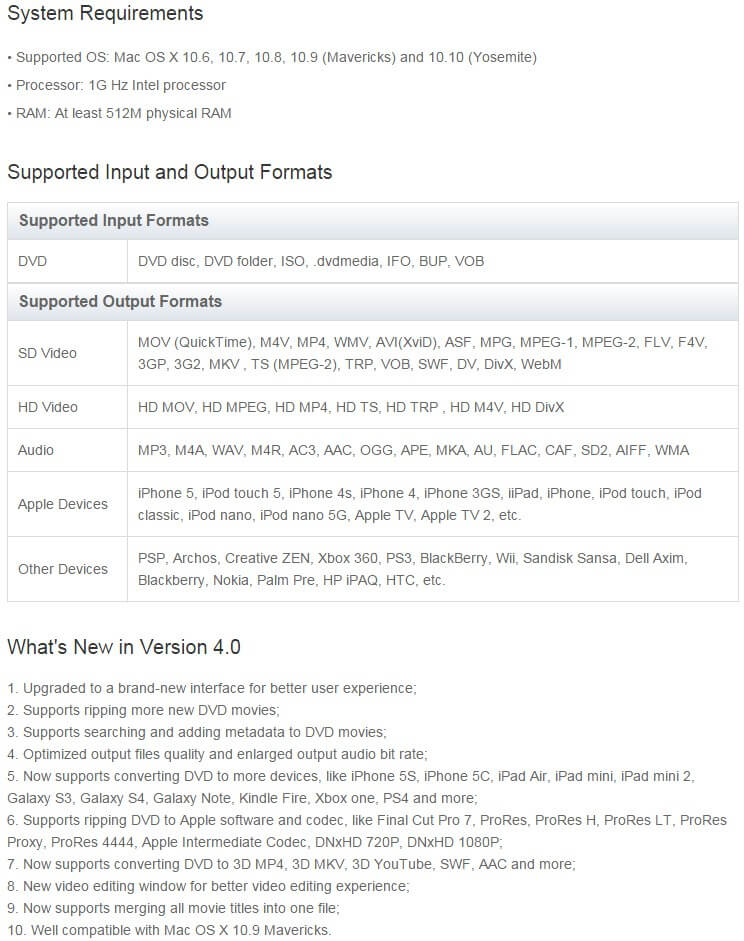Click the Supported Input and Output Formats heading
The height and width of the screenshot is (941, 744).
pos(169,172)
